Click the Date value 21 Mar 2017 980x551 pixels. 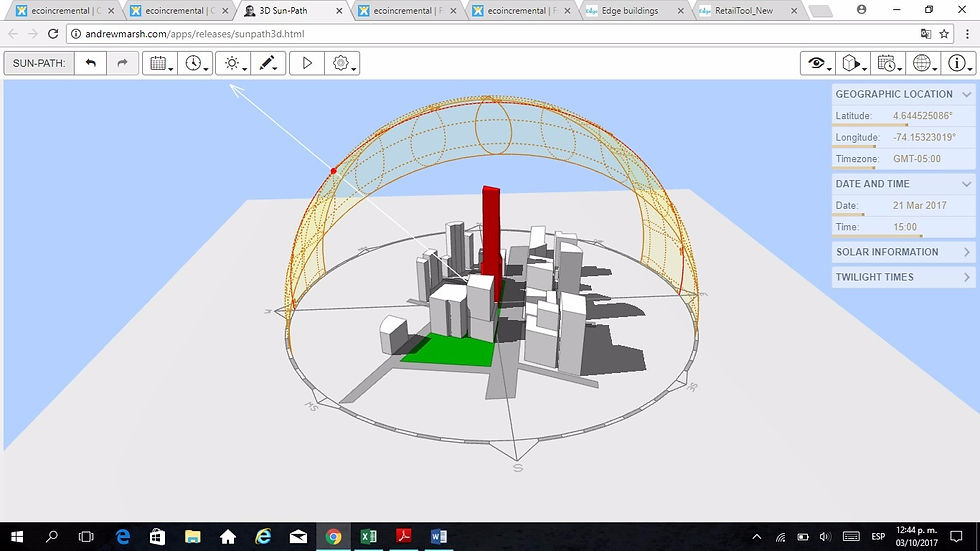tap(919, 206)
